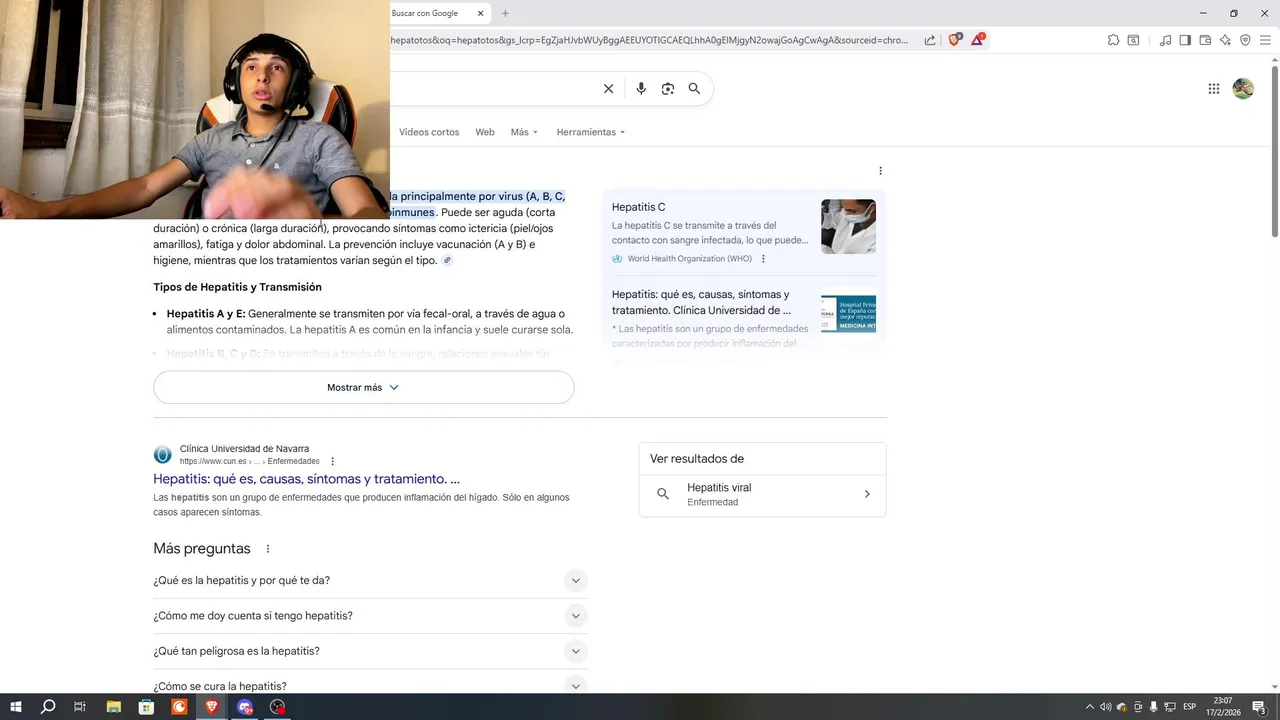Screen dimensions: 1280x720
Task: Open the Brave Wallet icon
Action: pyautogui.click(x=1205, y=40)
